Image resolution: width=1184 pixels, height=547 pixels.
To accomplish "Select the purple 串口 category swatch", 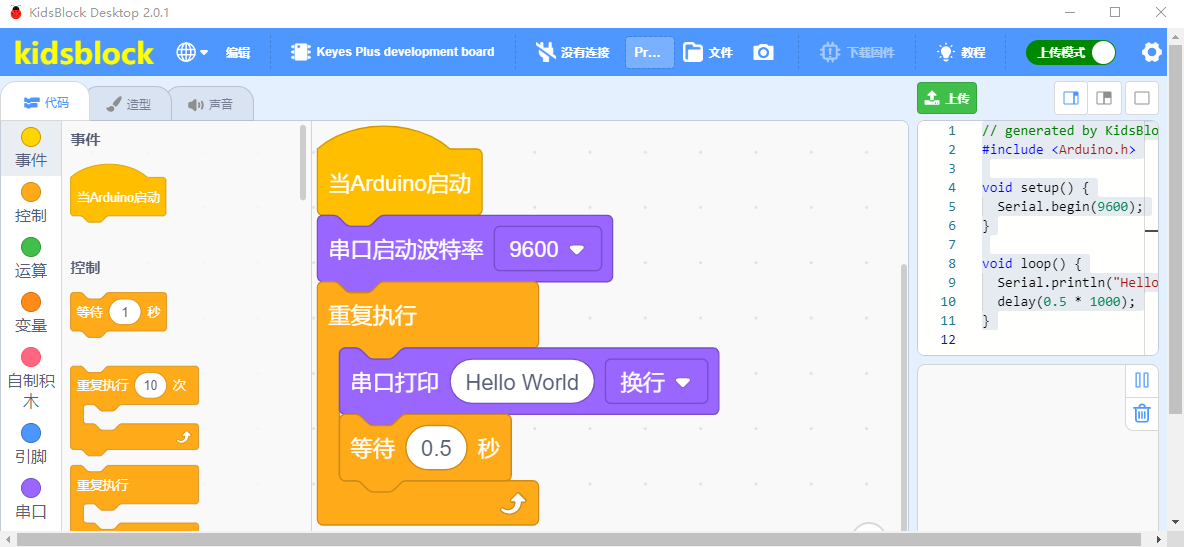I will [31, 488].
